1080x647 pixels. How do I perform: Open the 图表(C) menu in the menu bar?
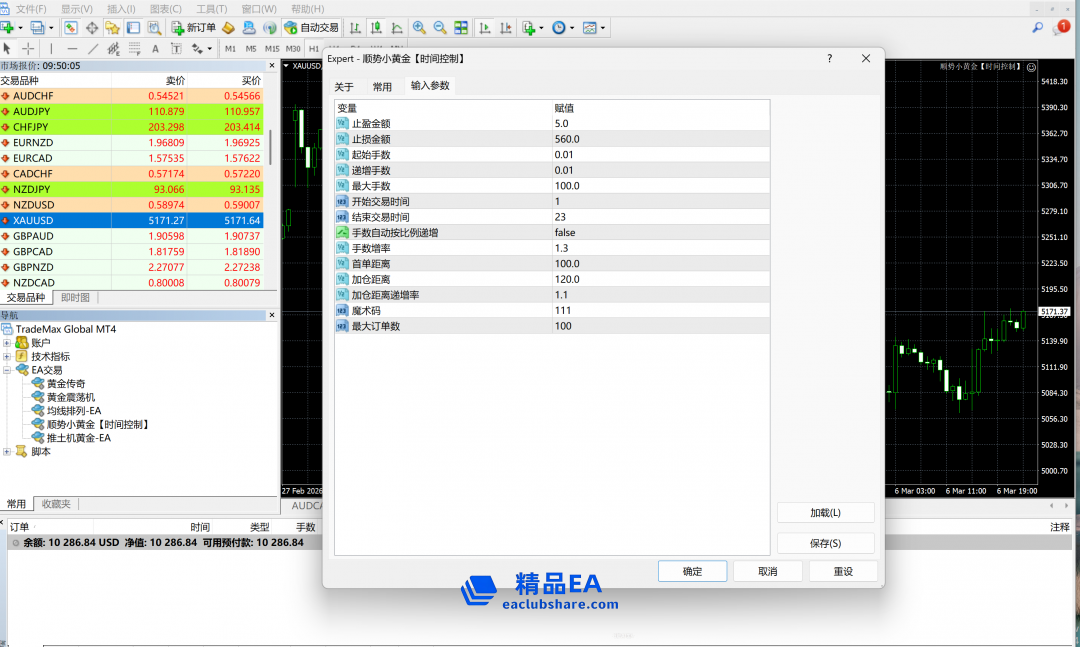coord(165,9)
